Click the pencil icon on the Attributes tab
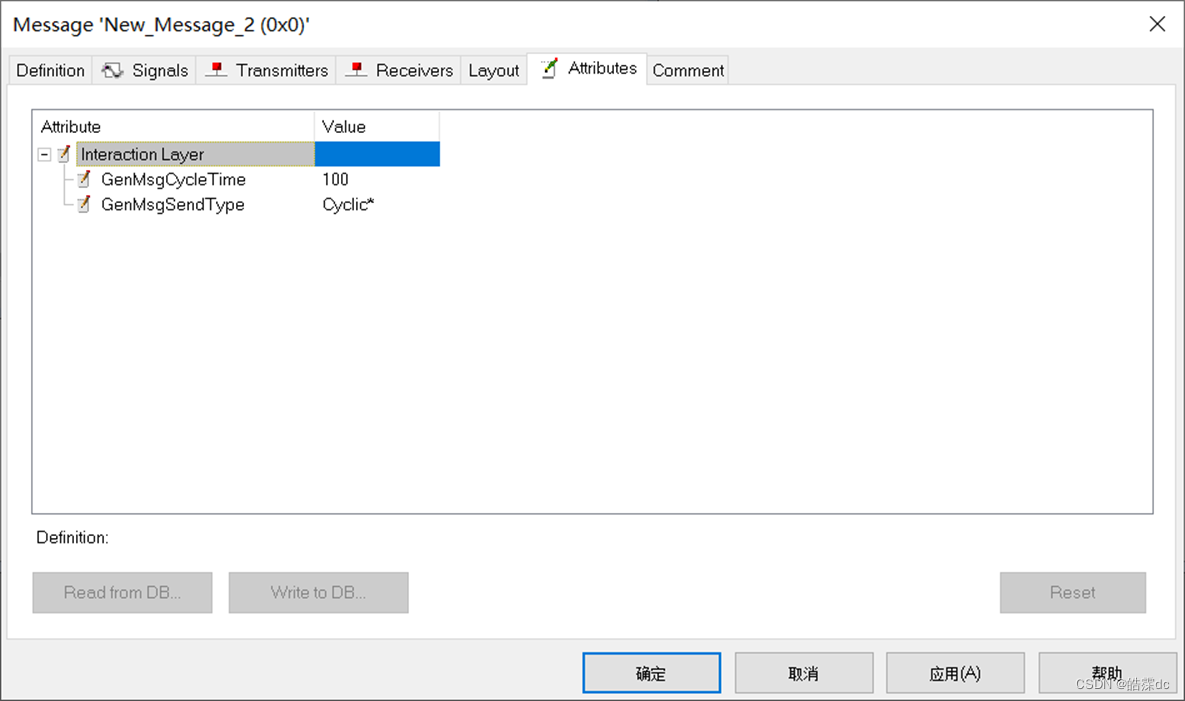Viewport: 1185px width, 701px height. coord(548,68)
